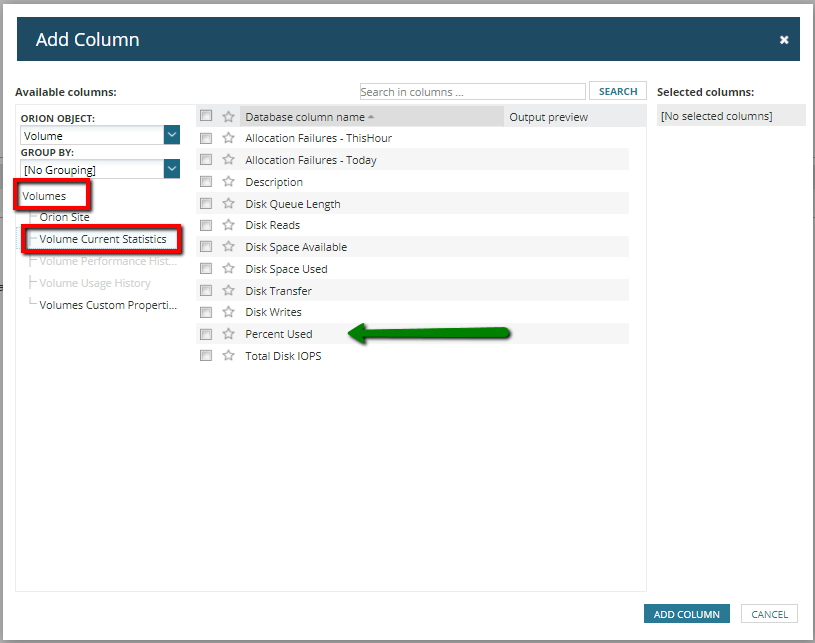Click the Disk Queue Length row text
Viewport: 815px width, 643px height.
tap(293, 204)
